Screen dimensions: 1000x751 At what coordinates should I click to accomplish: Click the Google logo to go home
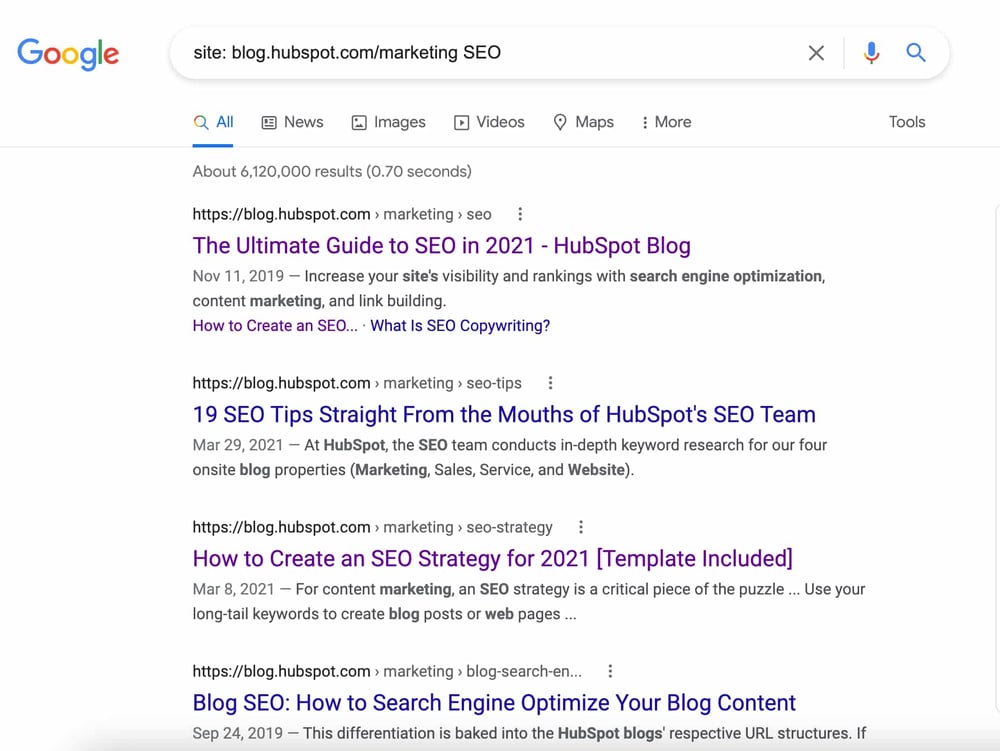click(68, 55)
